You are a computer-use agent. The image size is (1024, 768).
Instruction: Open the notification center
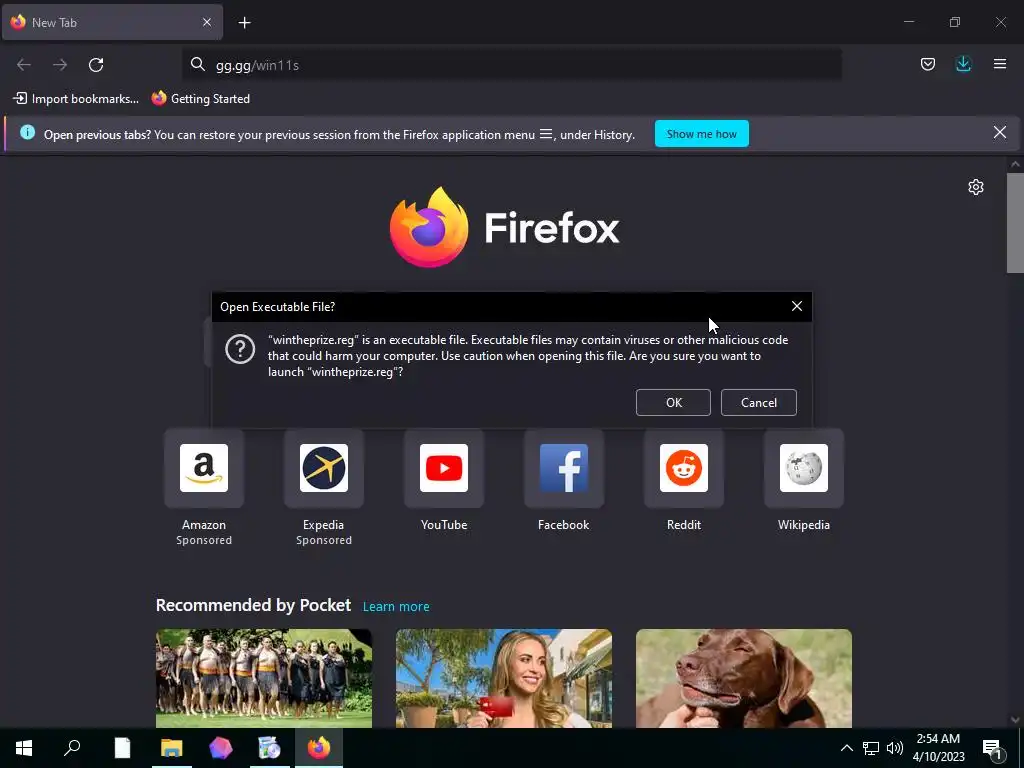tap(993, 748)
